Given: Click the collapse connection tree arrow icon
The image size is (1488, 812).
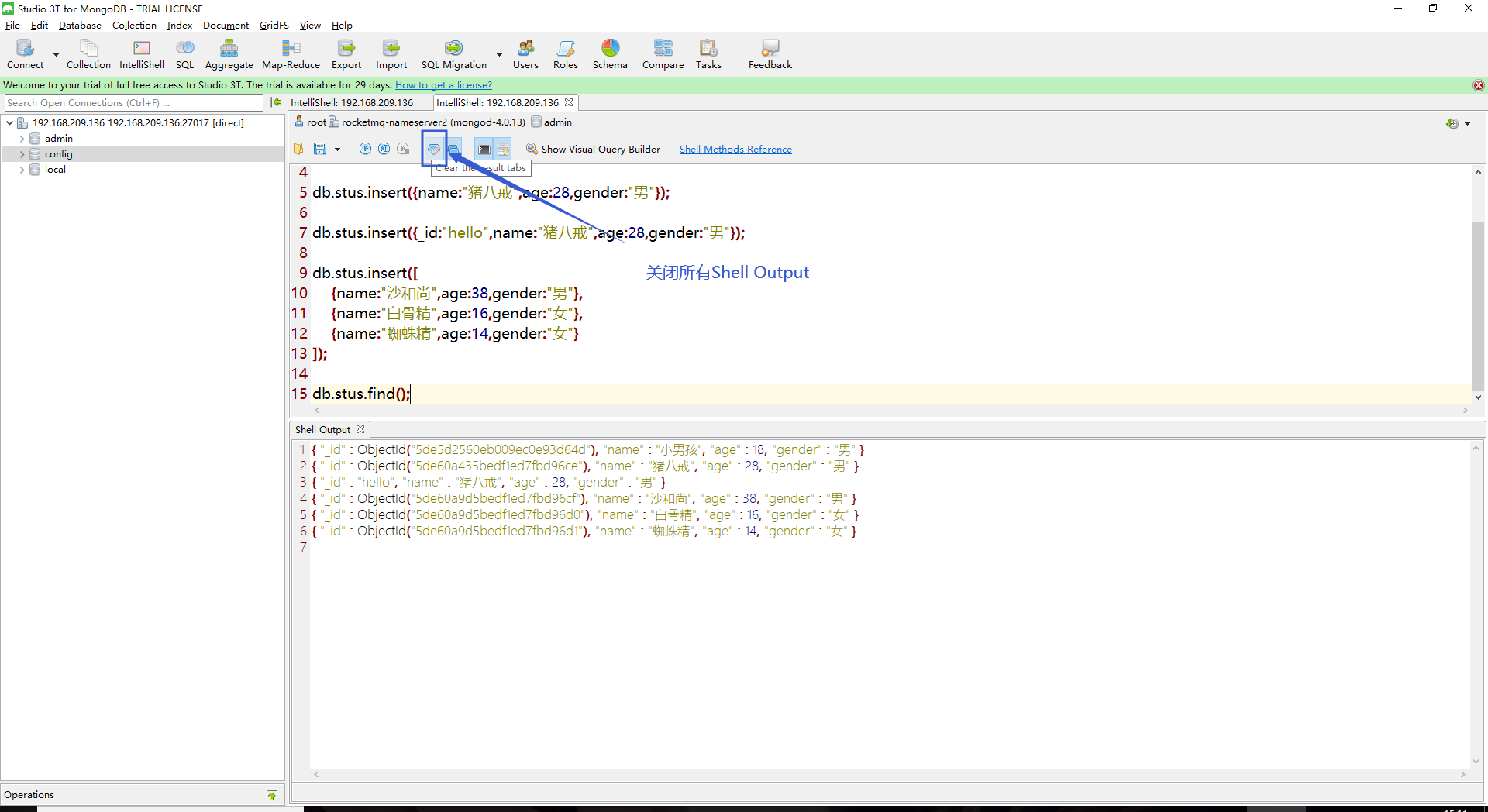Looking at the screenshot, I should (x=277, y=102).
